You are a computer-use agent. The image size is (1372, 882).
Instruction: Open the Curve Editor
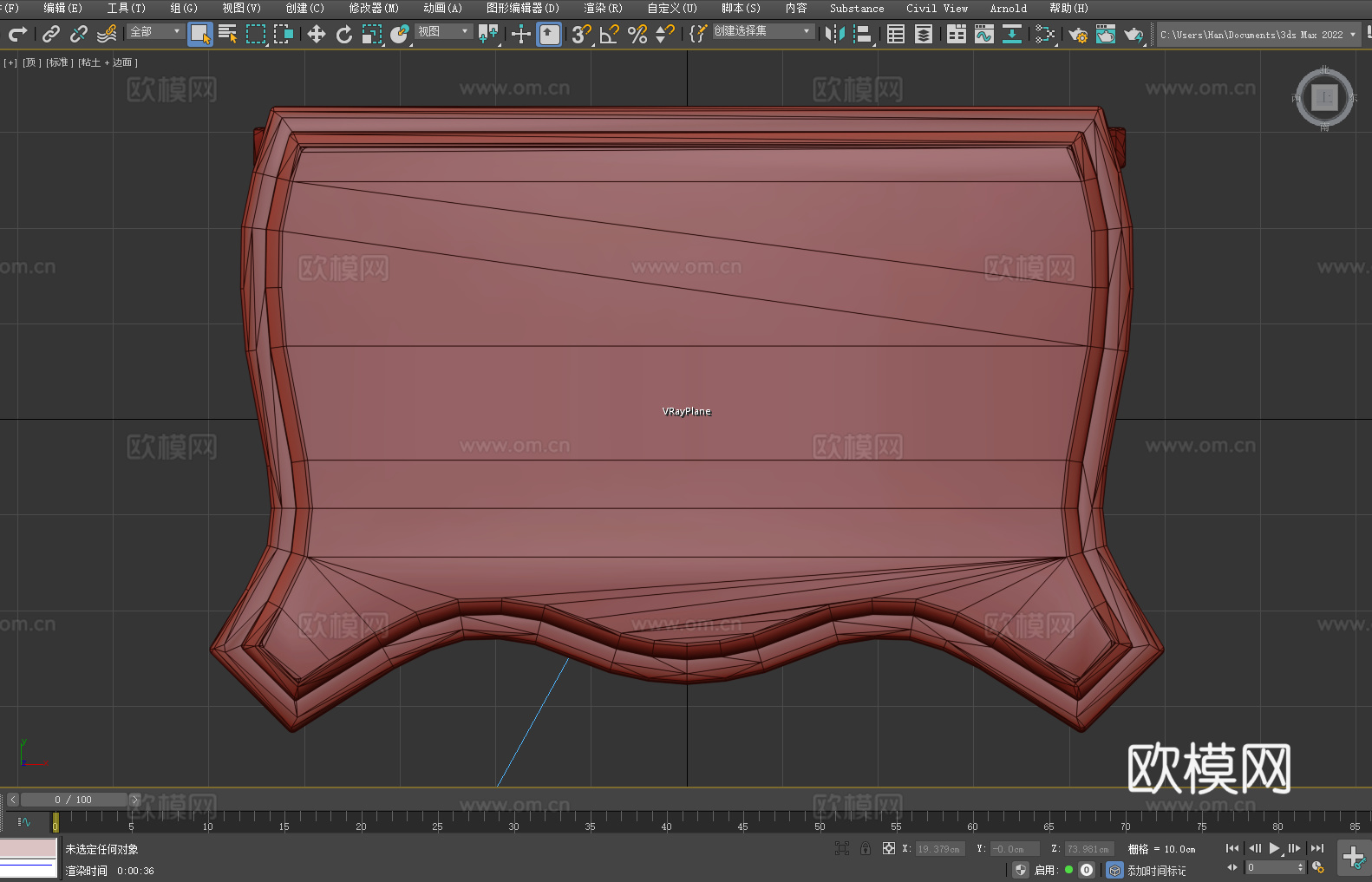983,35
